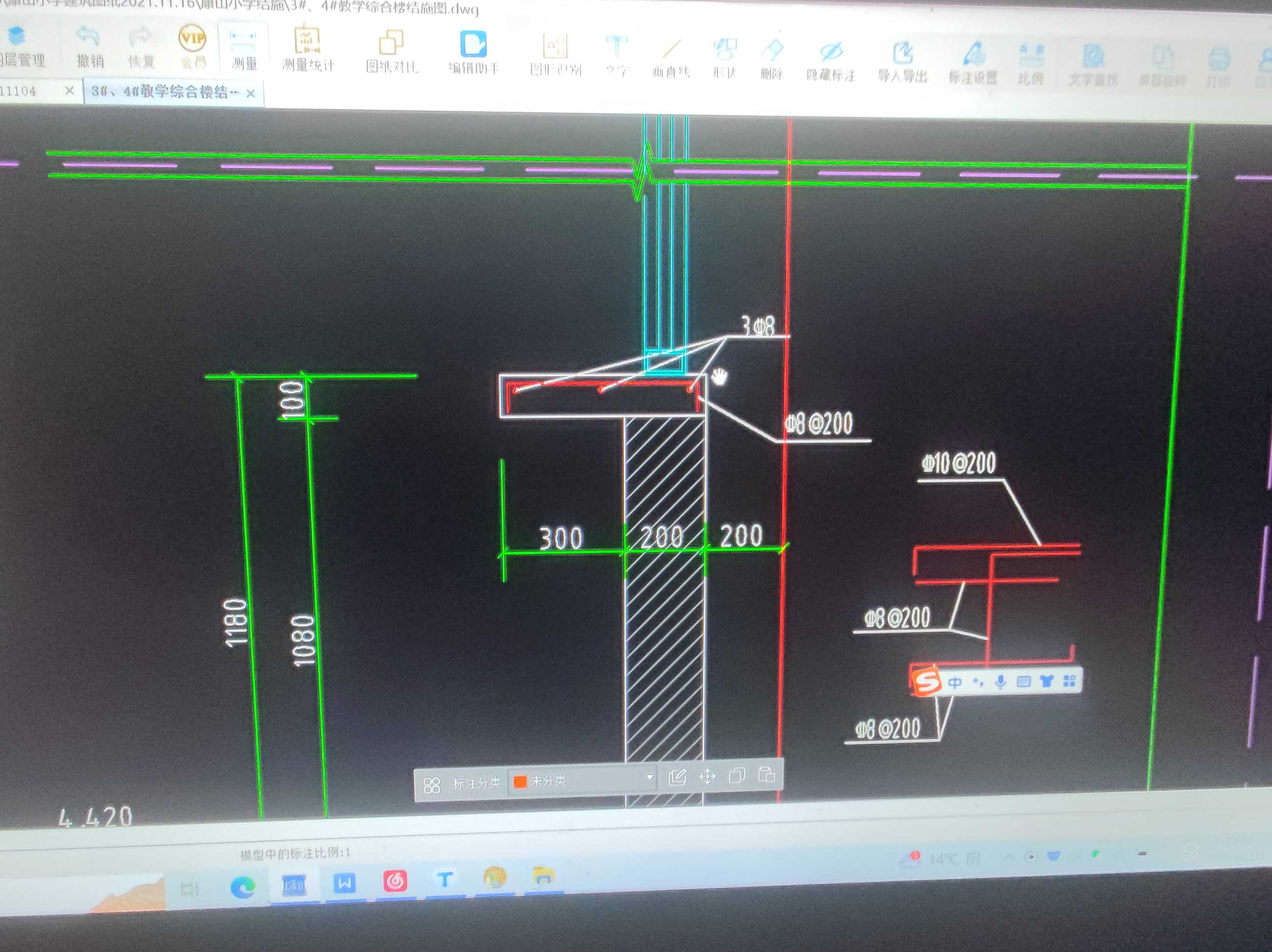The height and width of the screenshot is (952, 1272).
Task: Click the 1180 vertical dimension
Action: [235, 623]
